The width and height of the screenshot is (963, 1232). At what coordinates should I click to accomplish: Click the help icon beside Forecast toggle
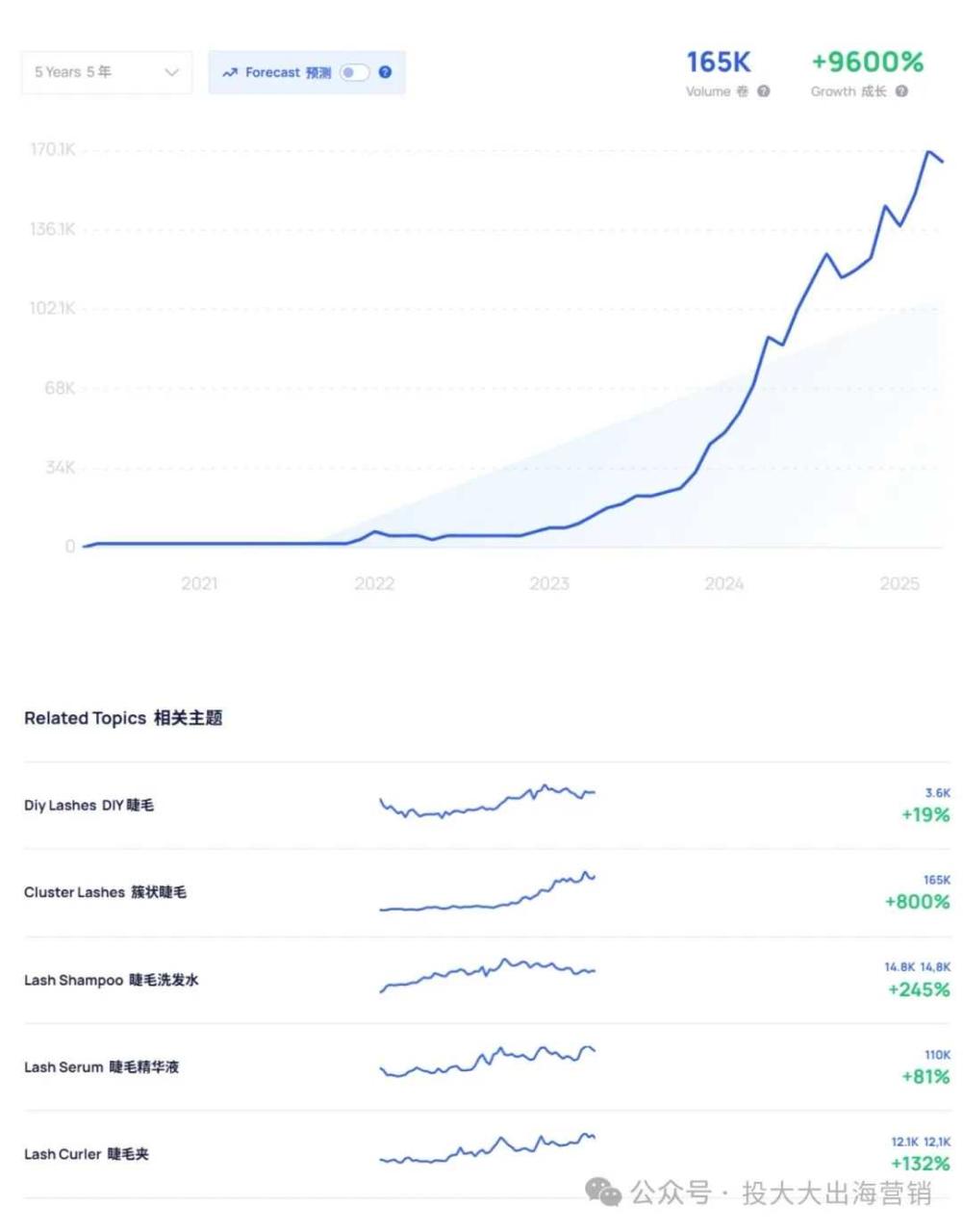pos(385,72)
